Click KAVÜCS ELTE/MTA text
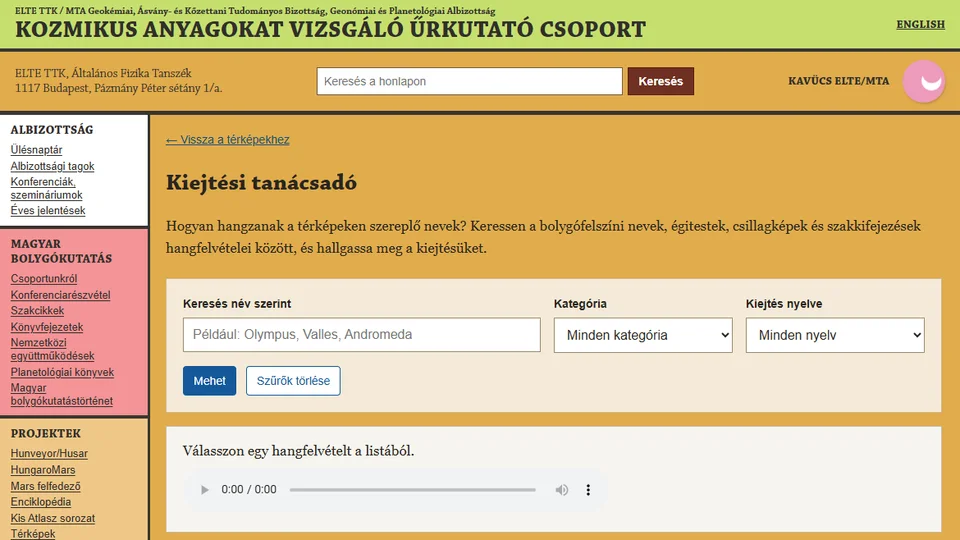The image size is (960, 540). [838, 81]
